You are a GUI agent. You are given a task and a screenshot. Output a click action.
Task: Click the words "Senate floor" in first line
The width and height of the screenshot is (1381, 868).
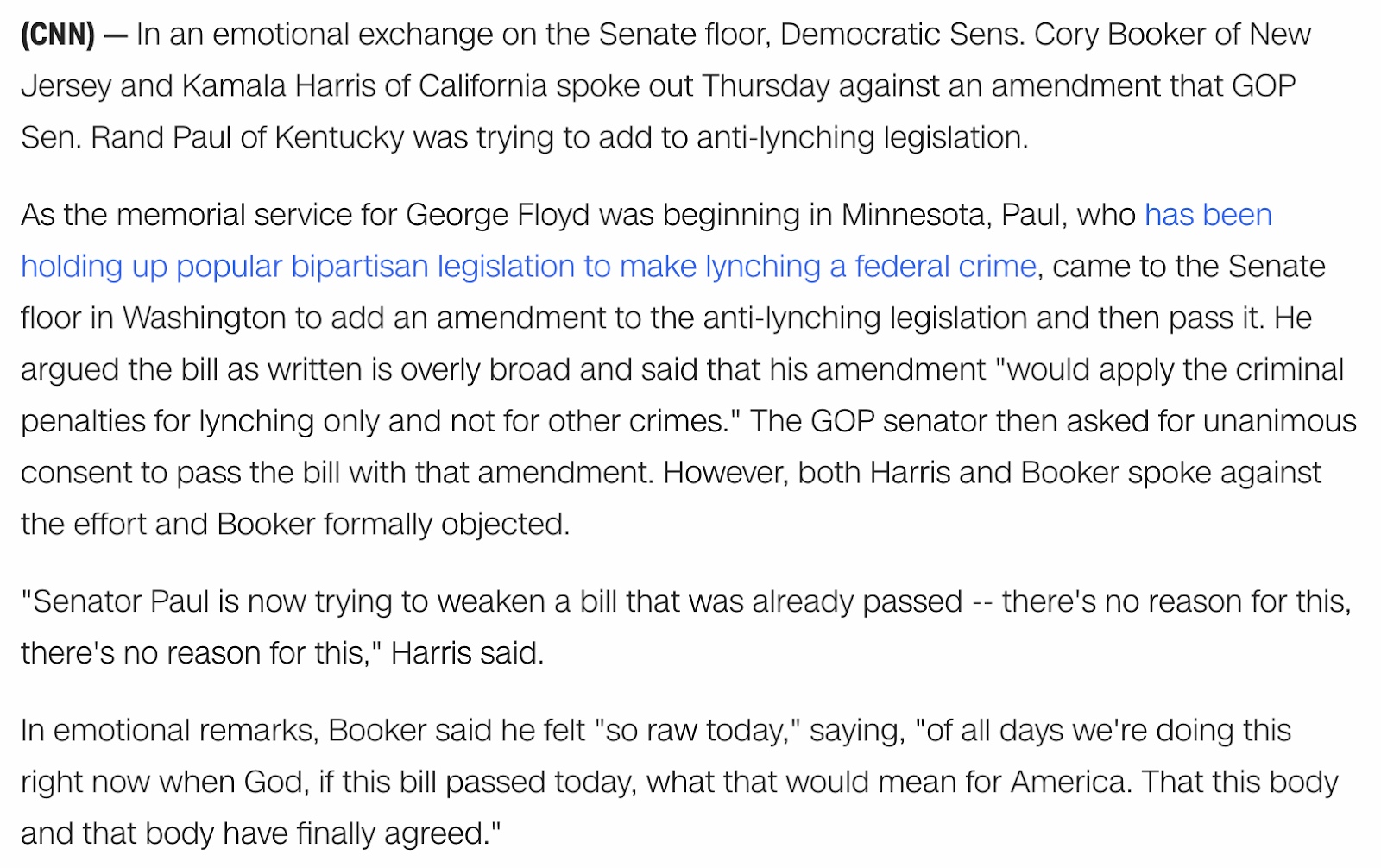pyautogui.click(x=683, y=35)
